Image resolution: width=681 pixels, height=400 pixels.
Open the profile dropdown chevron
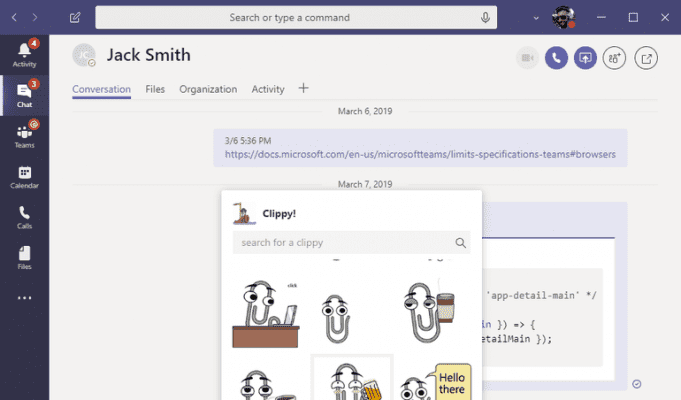[x=536, y=18]
